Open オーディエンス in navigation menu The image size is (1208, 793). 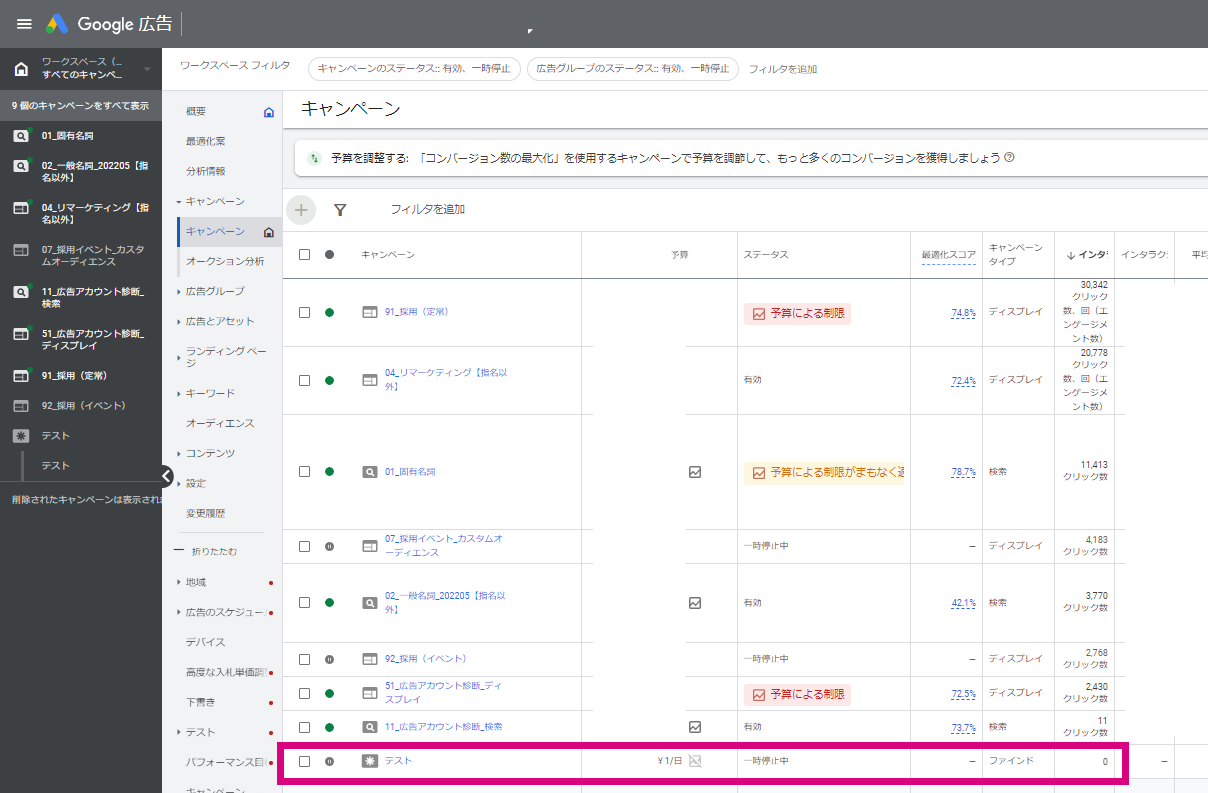coord(220,423)
